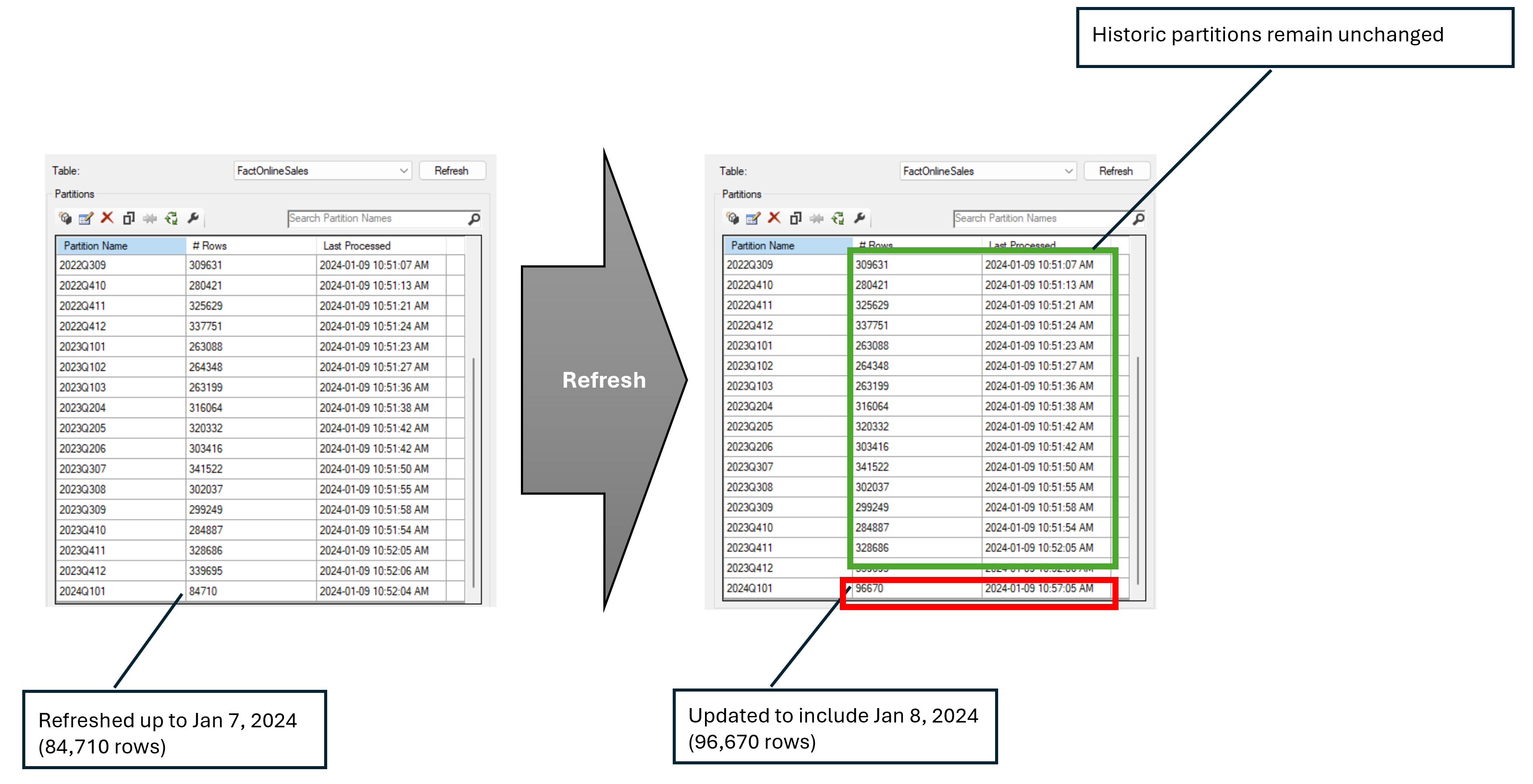Click red Delete Partition icon in left panel

click(107, 218)
